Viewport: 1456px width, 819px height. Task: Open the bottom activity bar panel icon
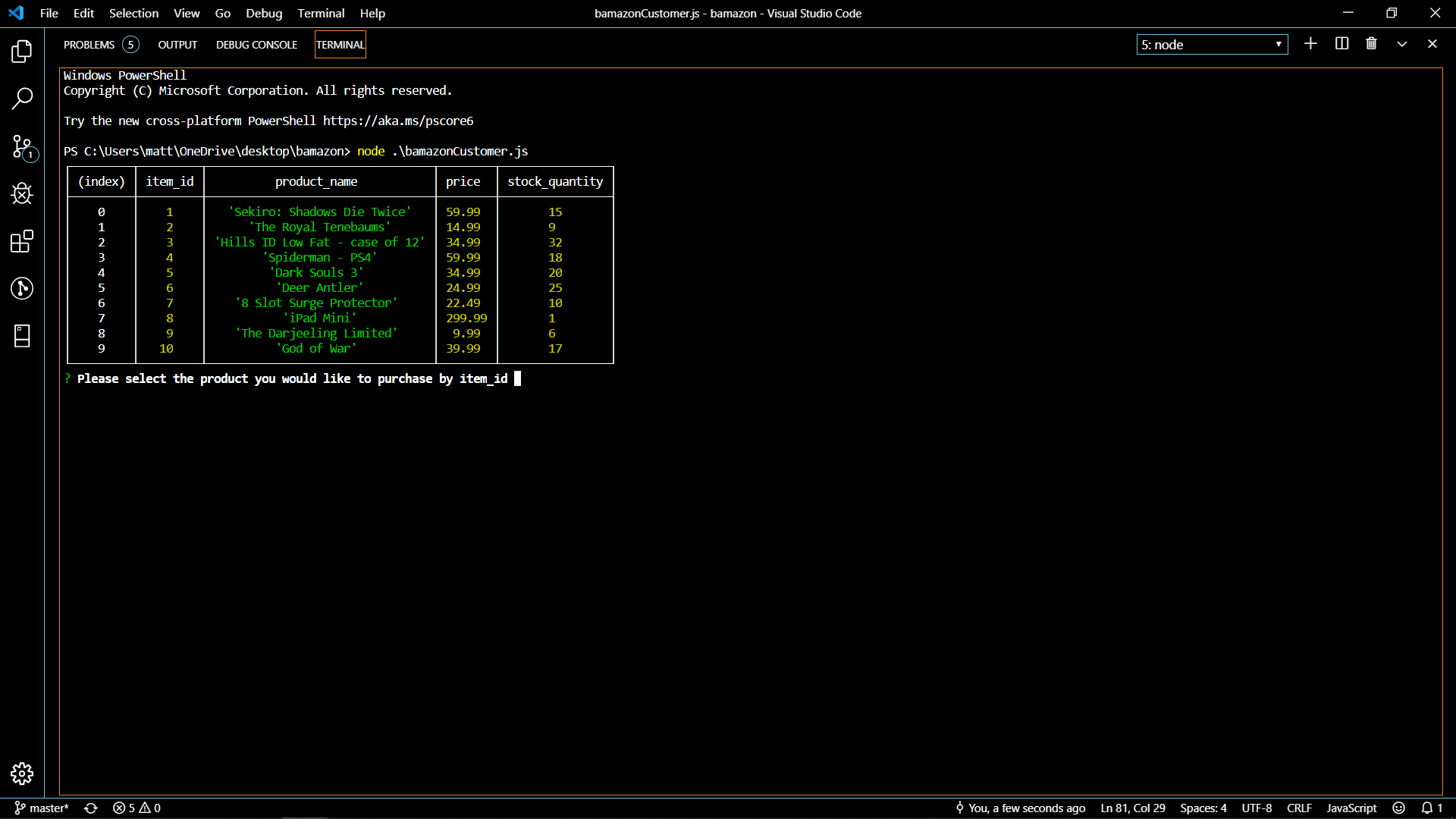22,336
